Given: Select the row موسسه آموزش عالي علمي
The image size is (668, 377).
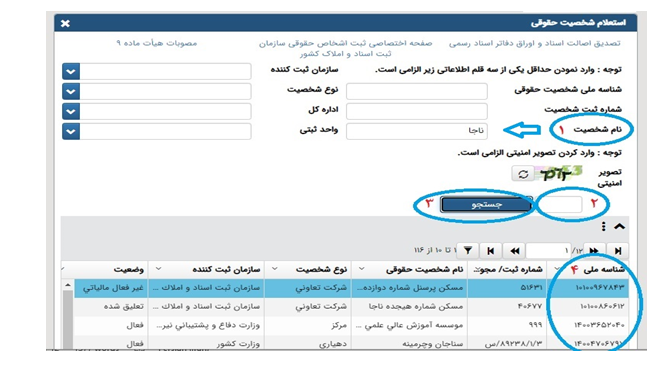Looking at the screenshot, I should pos(351,325).
